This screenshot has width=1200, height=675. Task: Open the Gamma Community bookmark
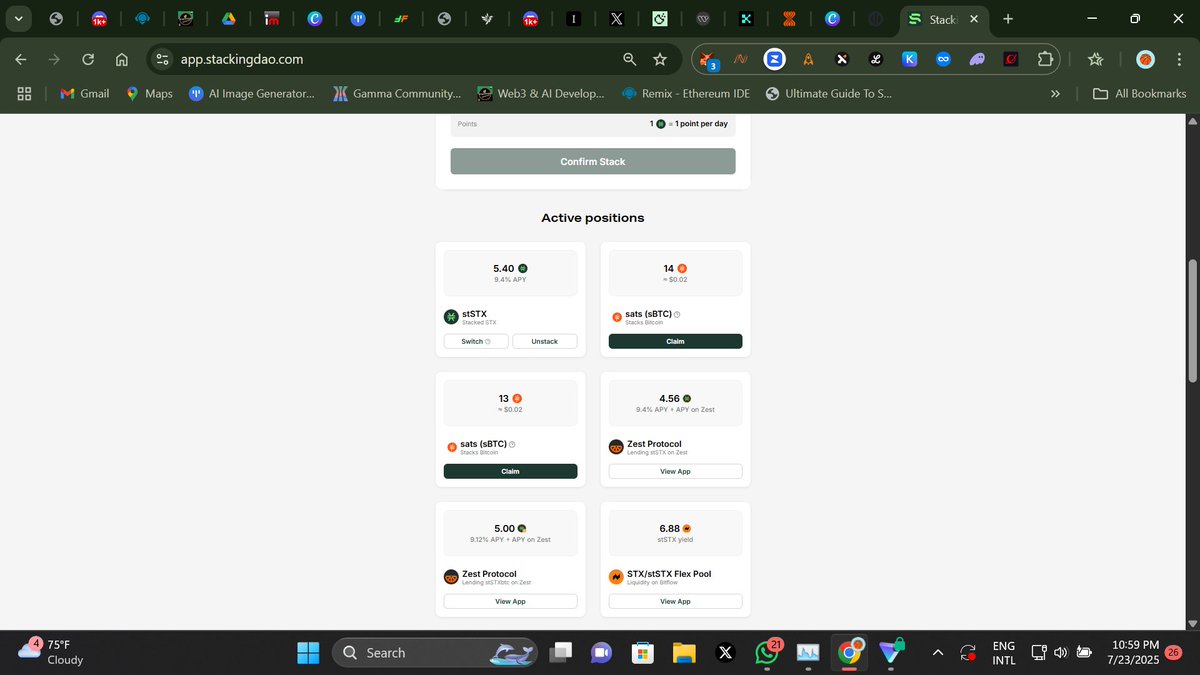pyautogui.click(x=397, y=93)
